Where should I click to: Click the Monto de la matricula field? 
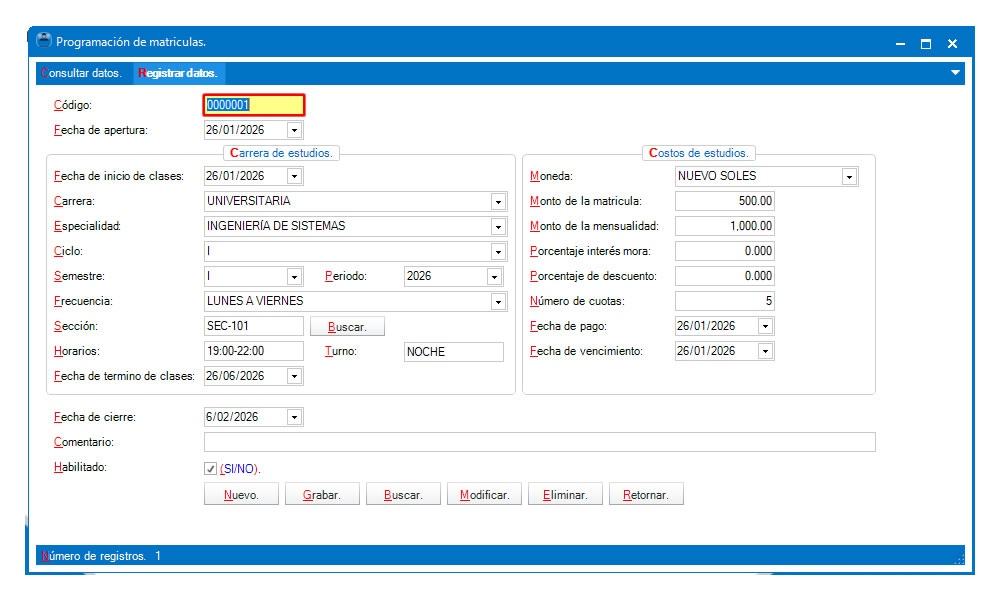[x=724, y=201]
